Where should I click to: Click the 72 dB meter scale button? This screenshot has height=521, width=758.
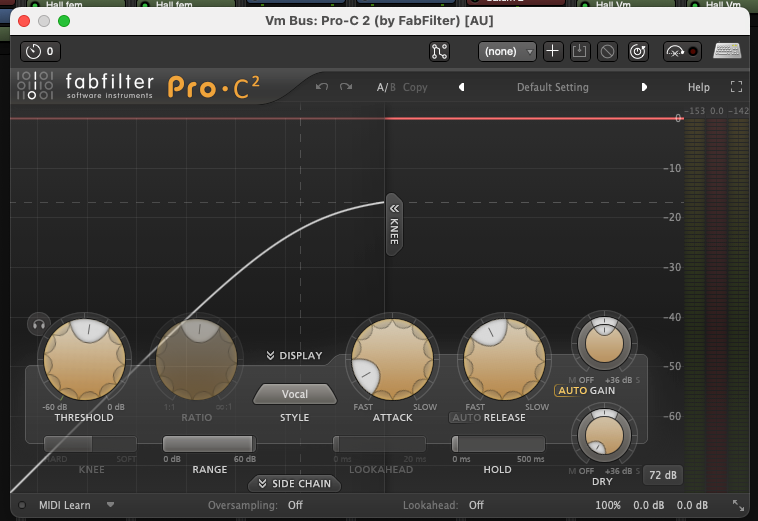(x=663, y=475)
